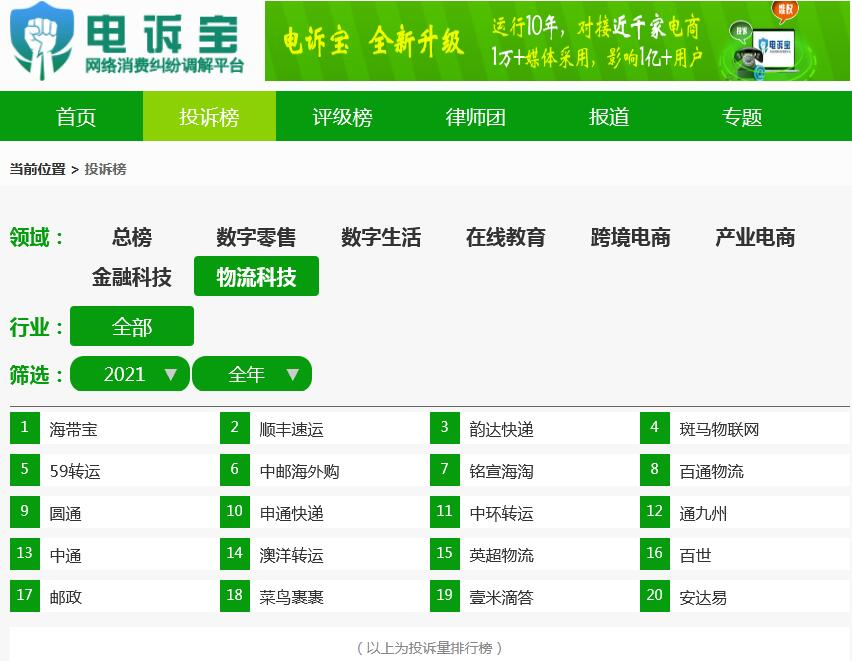Click the 全部 industry button
The height and width of the screenshot is (661, 852).
[131, 326]
